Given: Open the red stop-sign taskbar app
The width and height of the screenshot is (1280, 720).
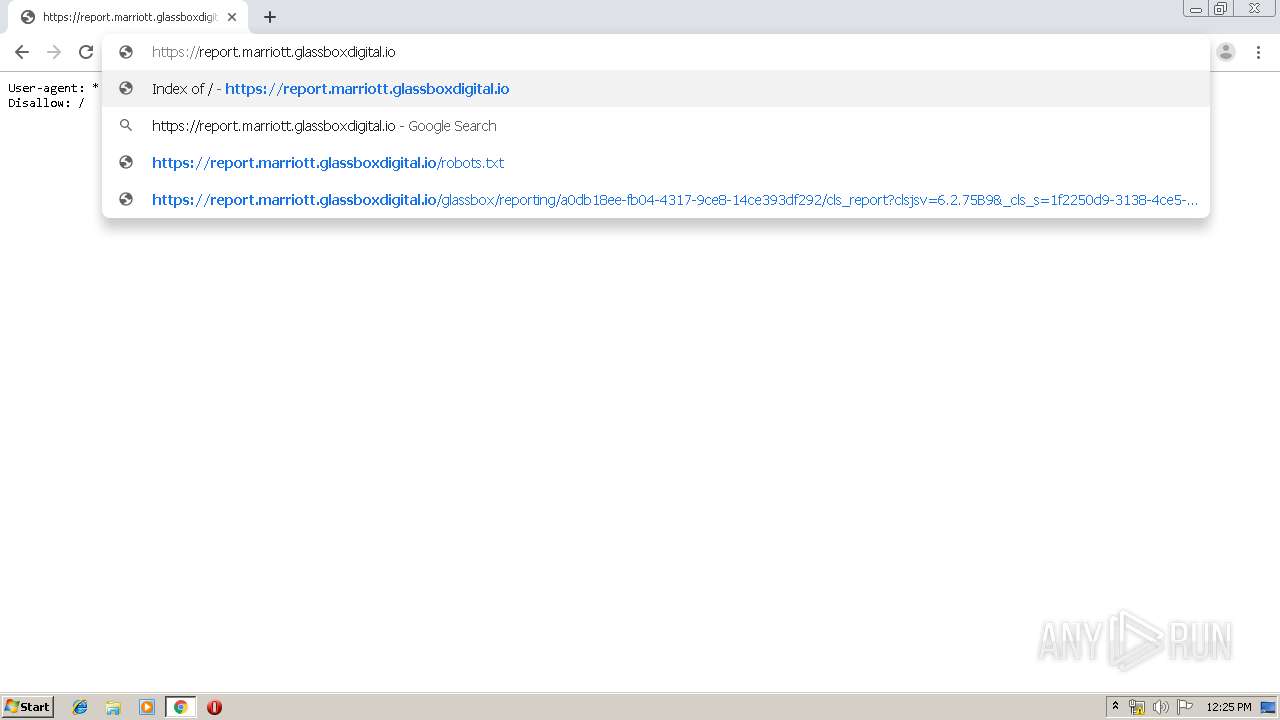Looking at the screenshot, I should [214, 707].
